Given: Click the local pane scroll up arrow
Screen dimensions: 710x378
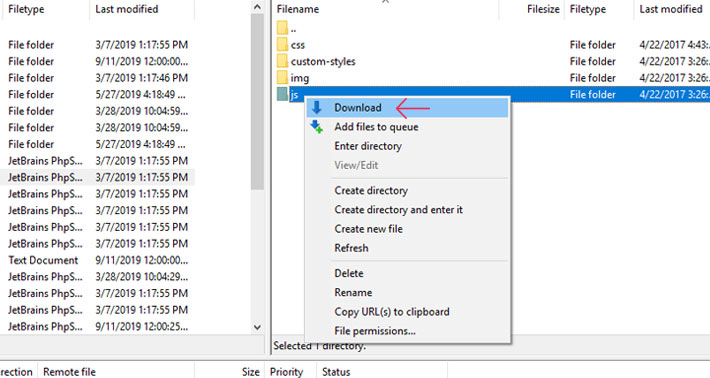Looking at the screenshot, I should [257, 7].
